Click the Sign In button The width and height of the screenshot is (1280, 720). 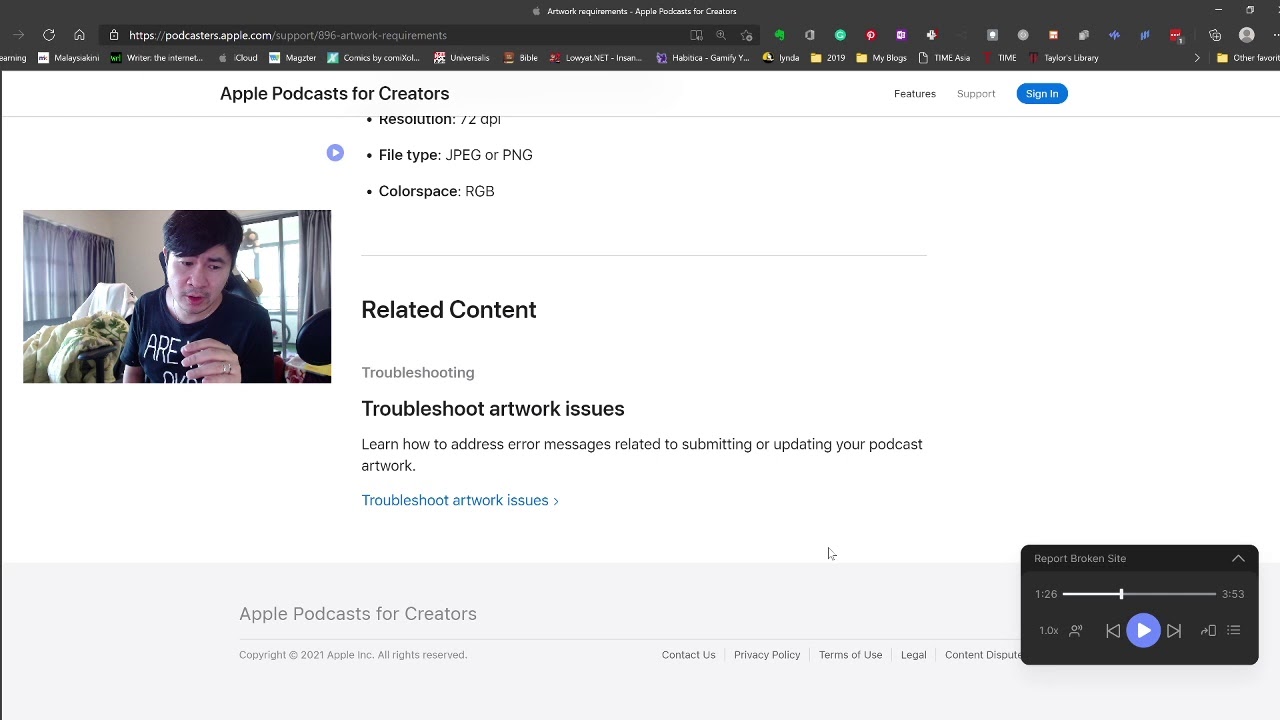coord(1042,94)
